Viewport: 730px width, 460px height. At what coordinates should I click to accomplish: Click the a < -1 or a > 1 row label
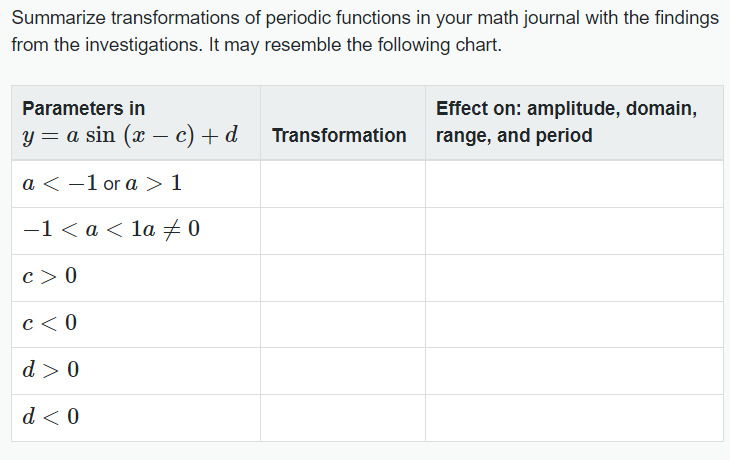[x=101, y=184]
